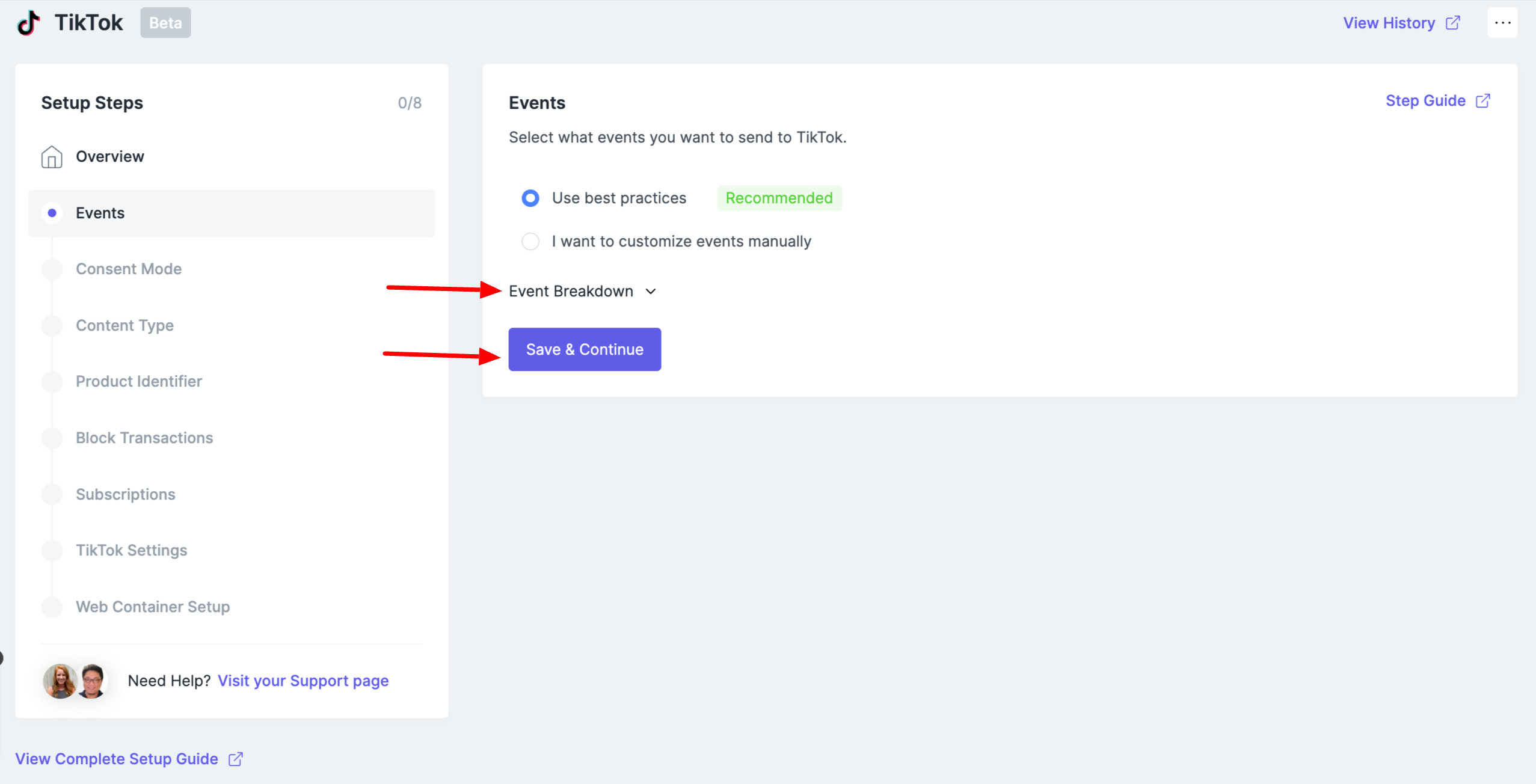Select the Use best practices radio option
The width and height of the screenshot is (1536, 784).
point(530,198)
